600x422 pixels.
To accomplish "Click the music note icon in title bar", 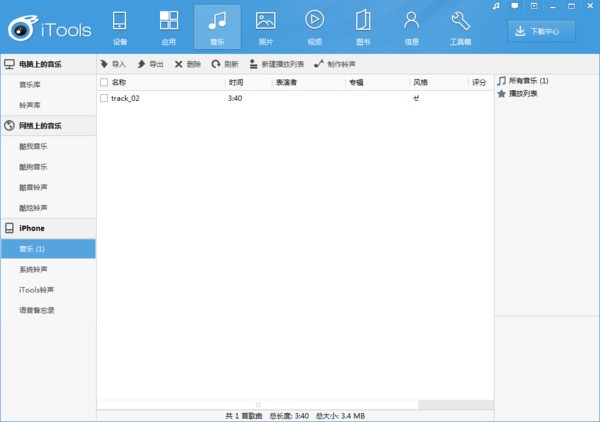I will pyautogui.click(x=496, y=6).
